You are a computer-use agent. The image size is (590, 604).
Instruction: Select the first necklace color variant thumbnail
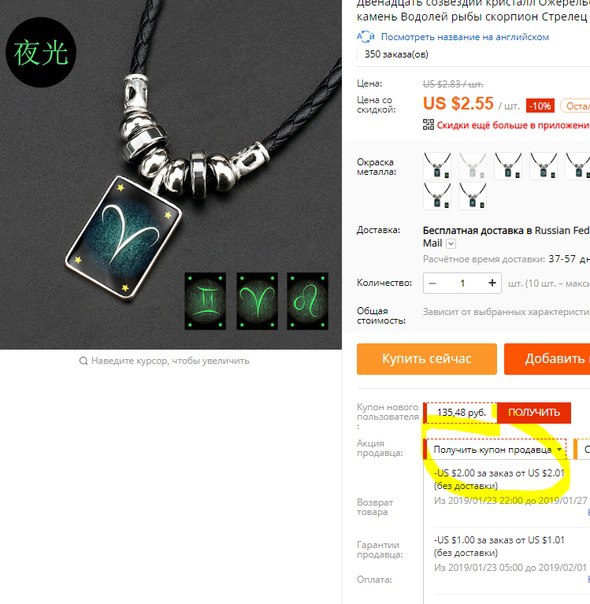(437, 166)
